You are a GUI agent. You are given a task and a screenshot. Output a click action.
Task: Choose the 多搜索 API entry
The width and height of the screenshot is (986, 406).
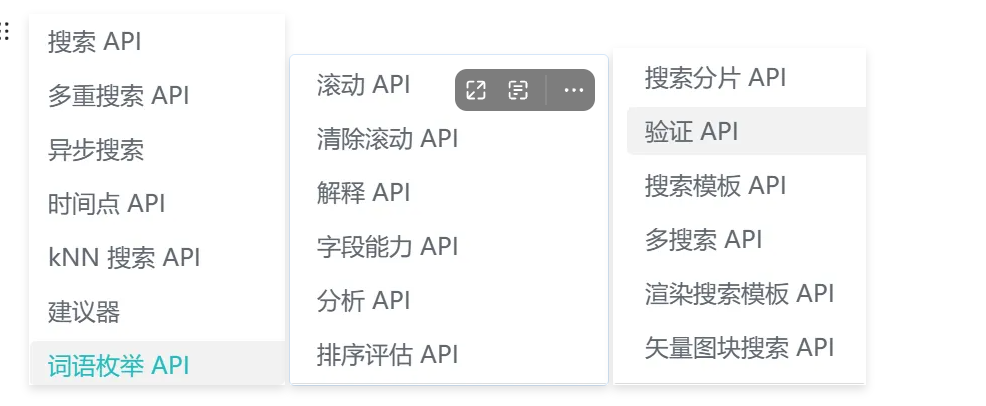click(x=704, y=239)
